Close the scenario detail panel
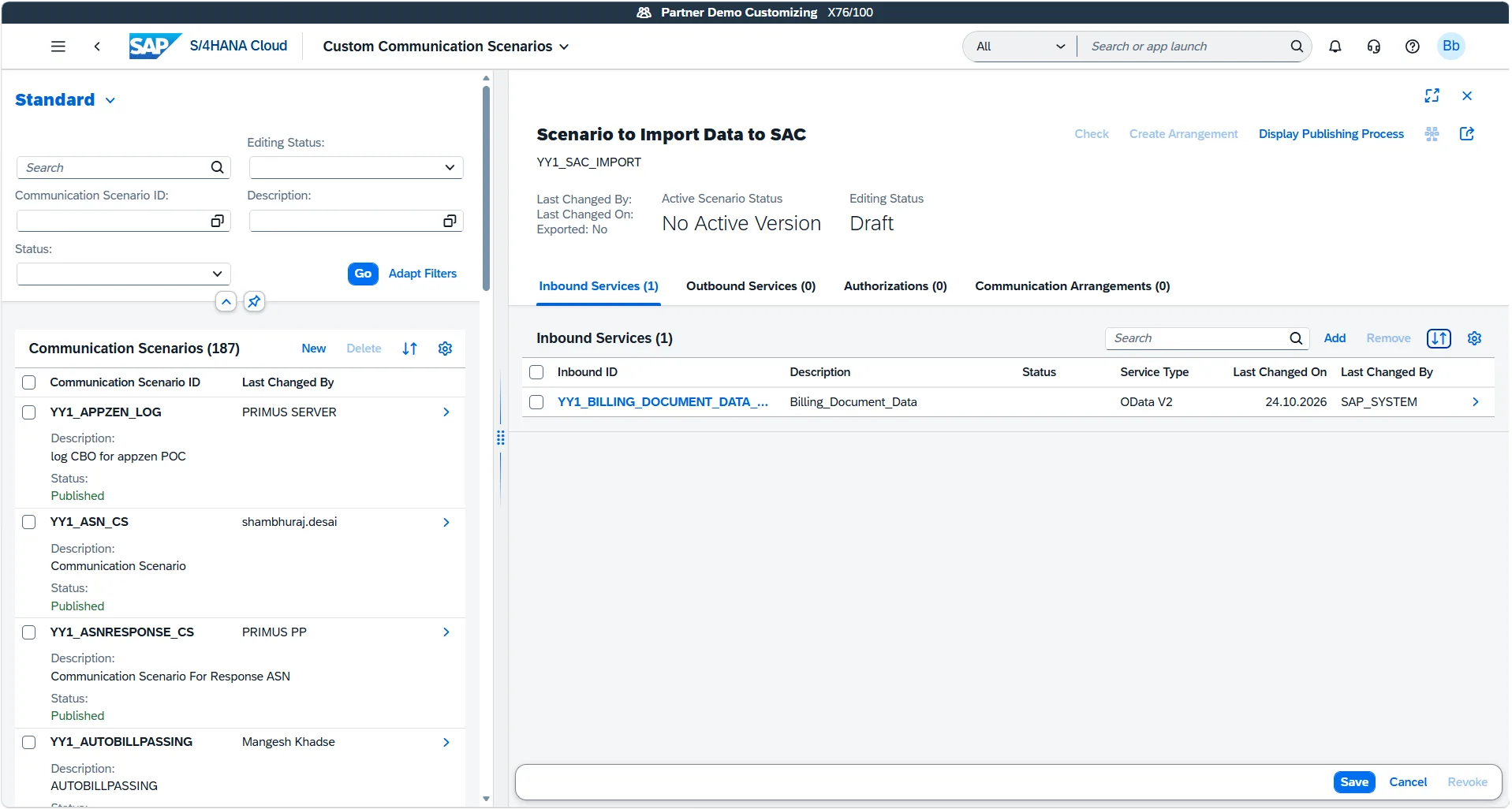The image size is (1512, 809). pyautogui.click(x=1466, y=95)
